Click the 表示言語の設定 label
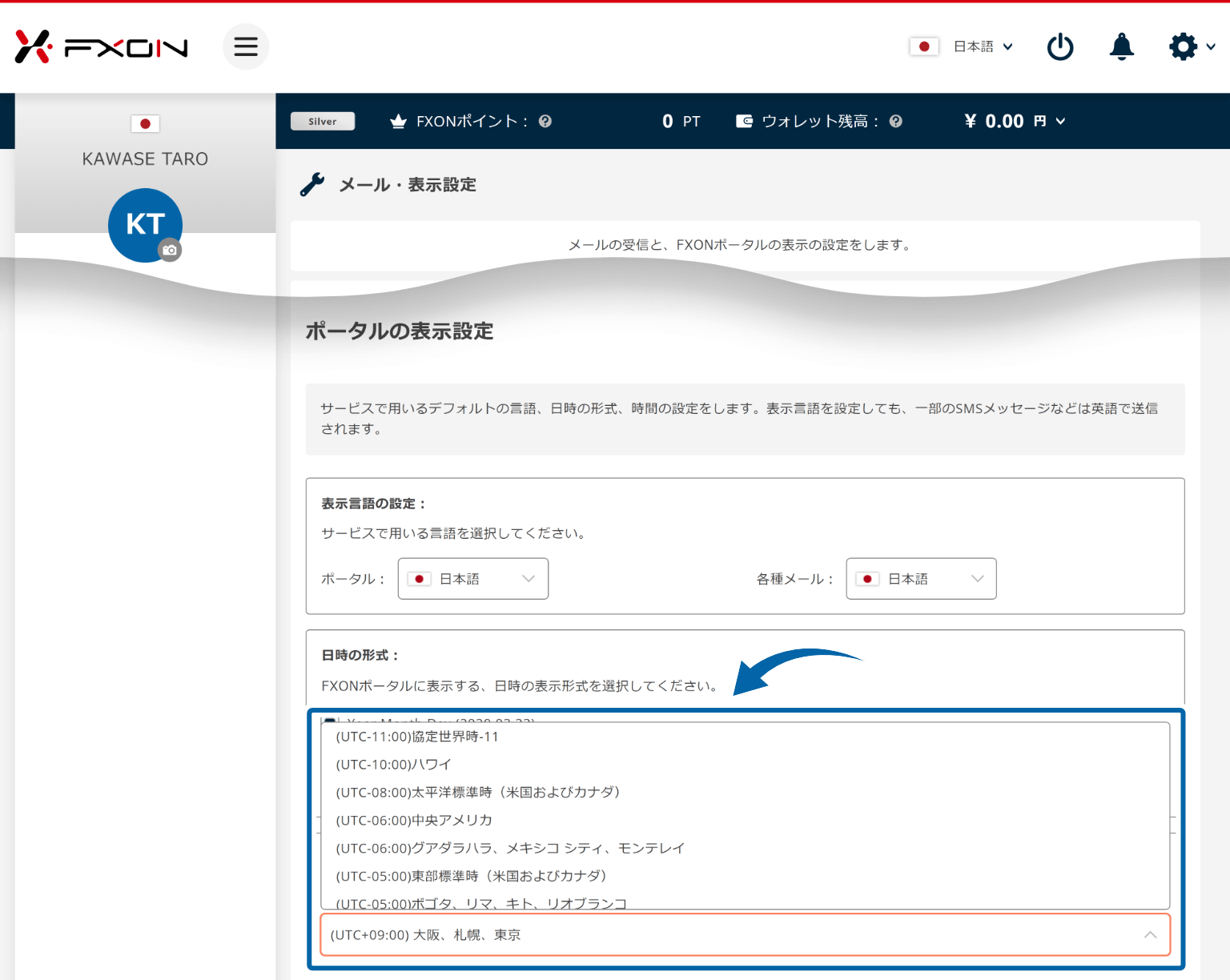The width and height of the screenshot is (1230, 980). coord(374,504)
